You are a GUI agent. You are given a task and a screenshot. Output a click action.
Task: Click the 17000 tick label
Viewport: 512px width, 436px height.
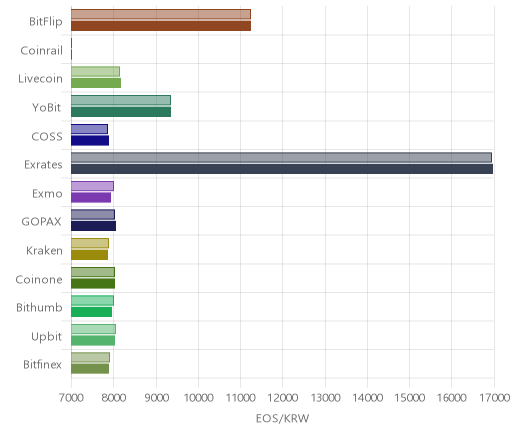click(495, 398)
